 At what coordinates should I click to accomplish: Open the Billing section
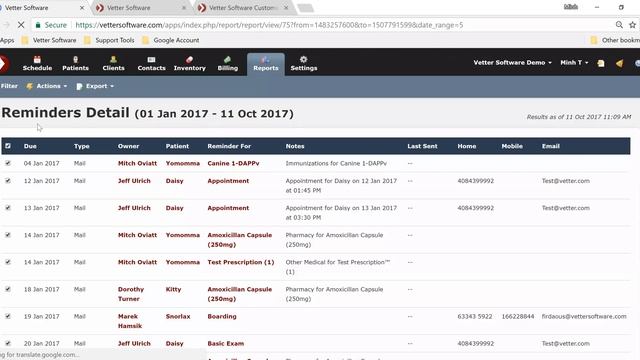[227, 63]
